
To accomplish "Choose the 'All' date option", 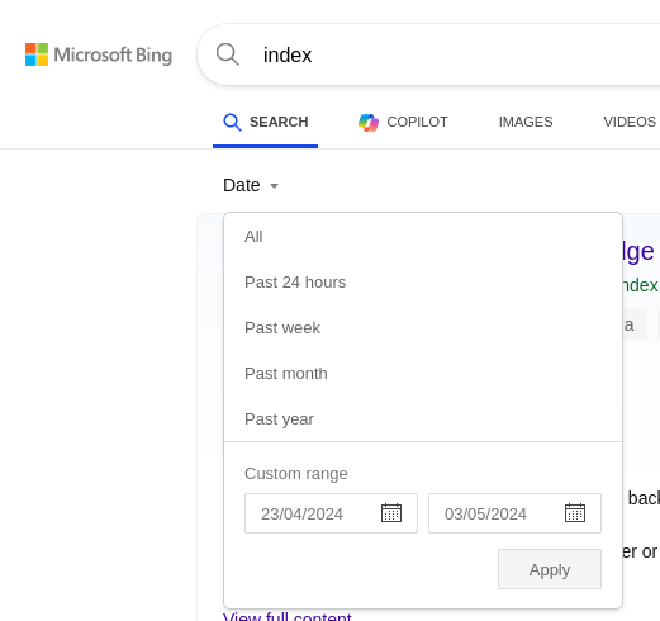I will pyautogui.click(x=423, y=237).
